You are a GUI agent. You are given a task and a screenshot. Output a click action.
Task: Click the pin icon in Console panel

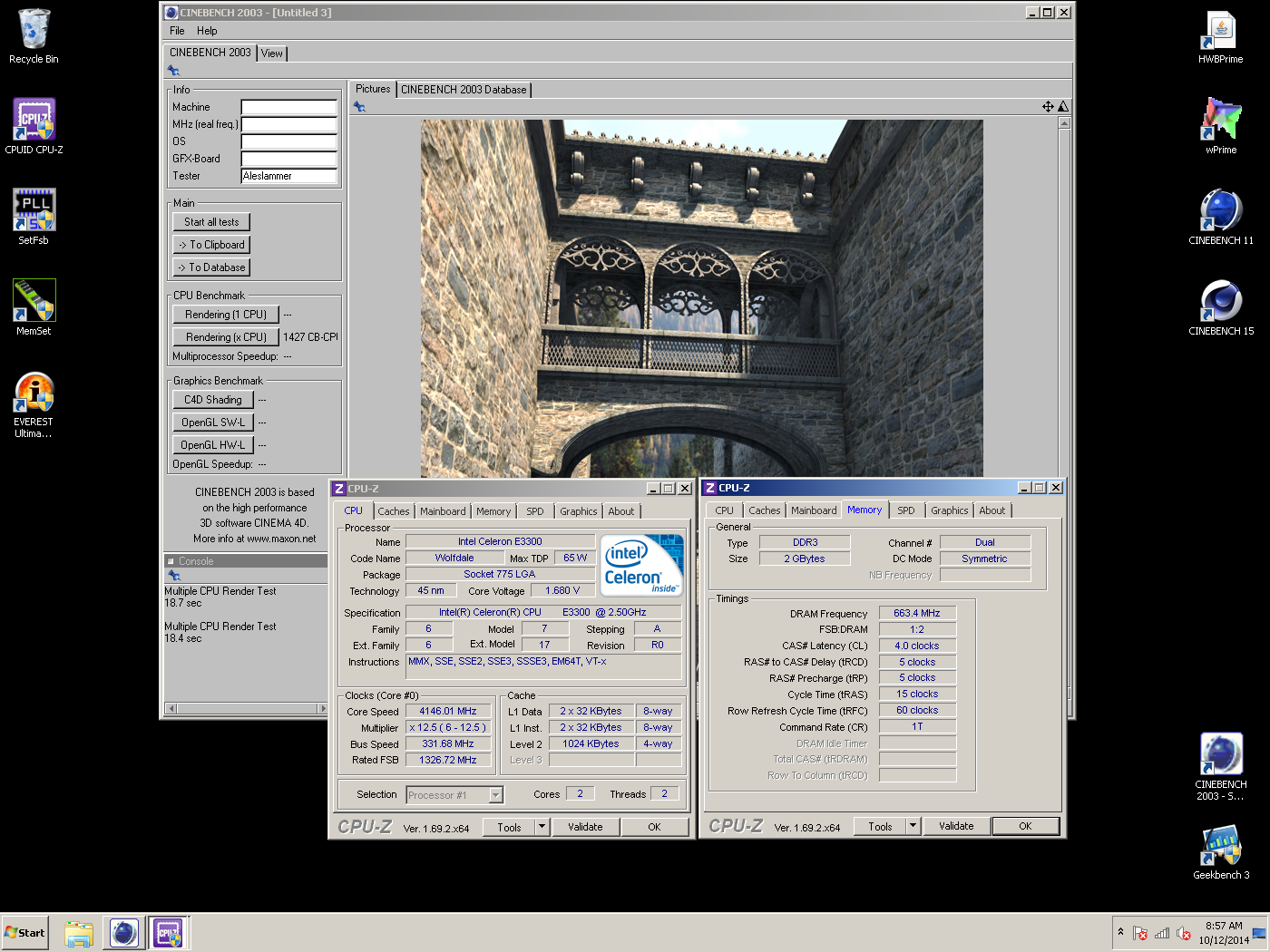click(x=173, y=576)
